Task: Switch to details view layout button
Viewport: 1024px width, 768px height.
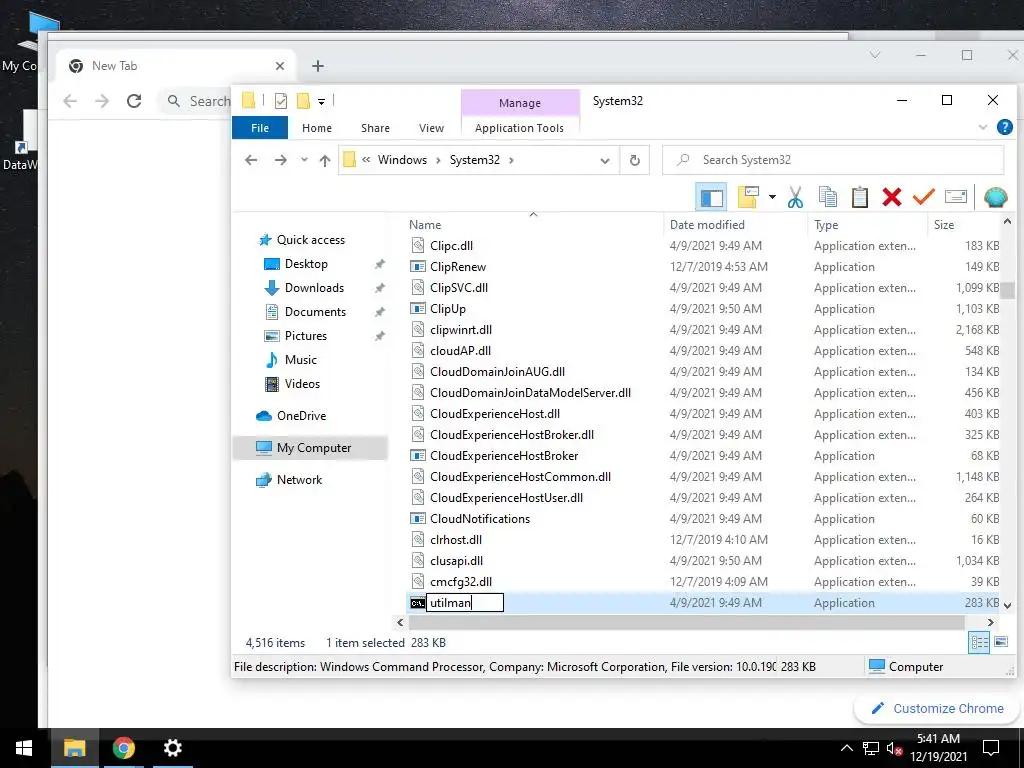Action: pos(980,643)
